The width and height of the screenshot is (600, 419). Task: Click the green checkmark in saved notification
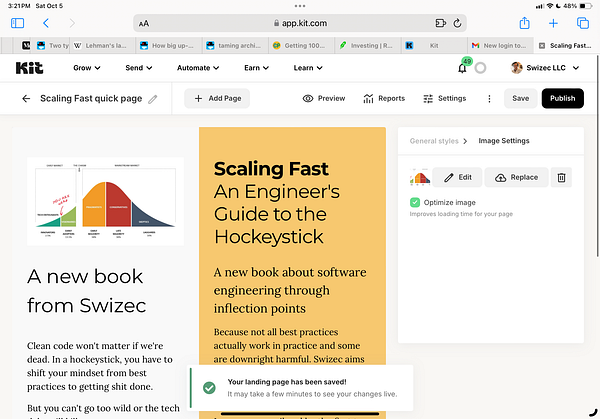pyautogui.click(x=209, y=388)
